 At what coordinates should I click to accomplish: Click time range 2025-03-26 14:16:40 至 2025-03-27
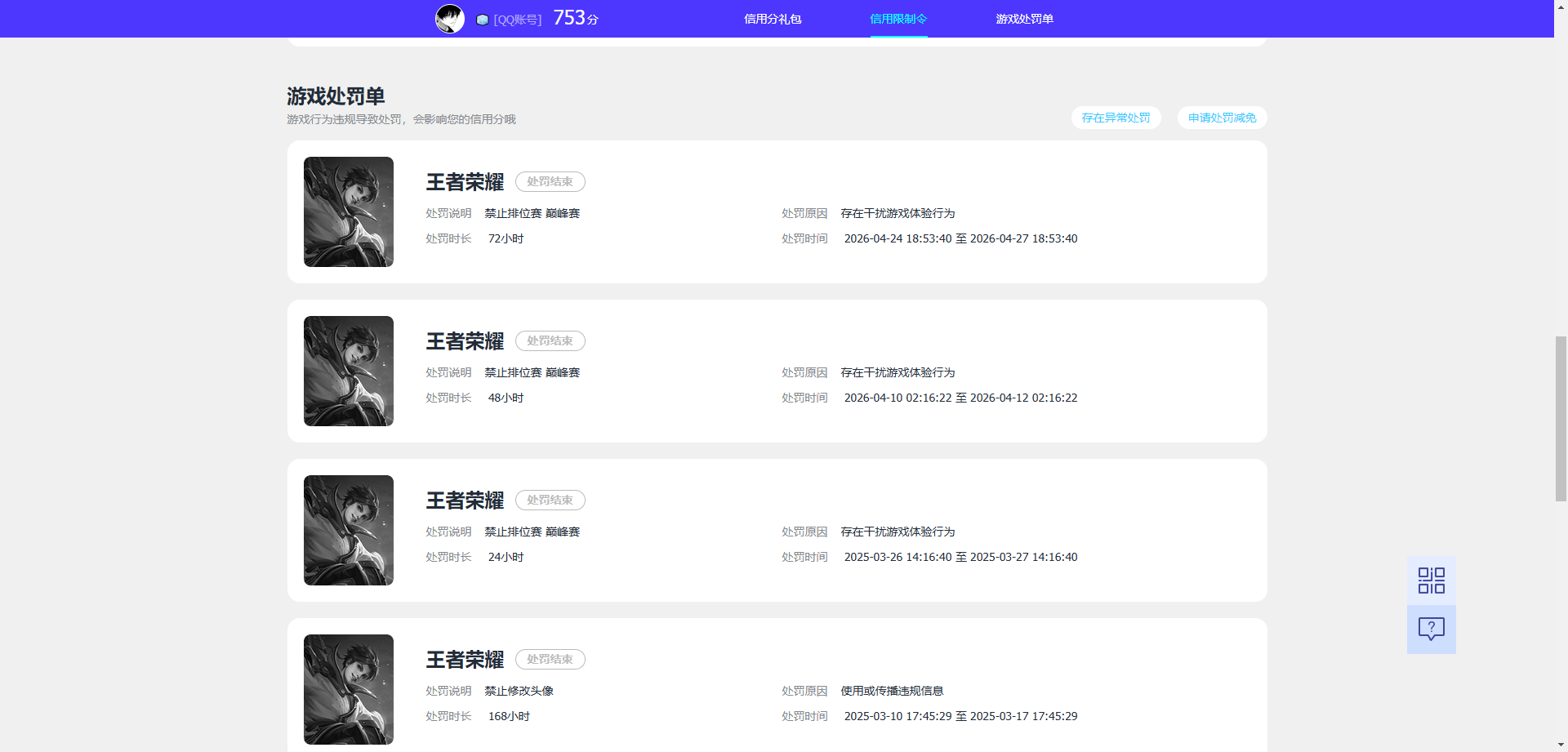960,557
